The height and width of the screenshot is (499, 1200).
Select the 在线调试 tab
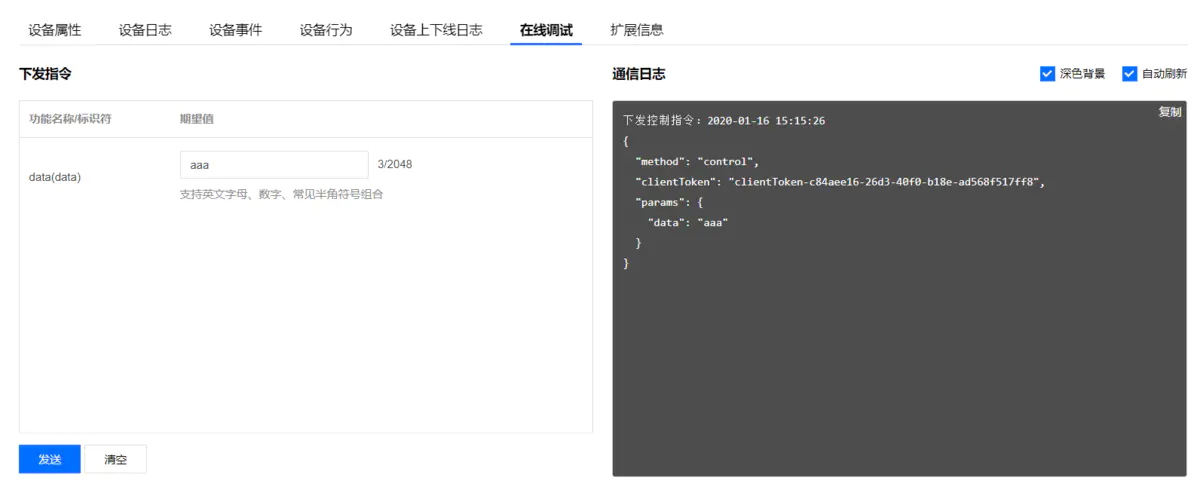(x=546, y=30)
